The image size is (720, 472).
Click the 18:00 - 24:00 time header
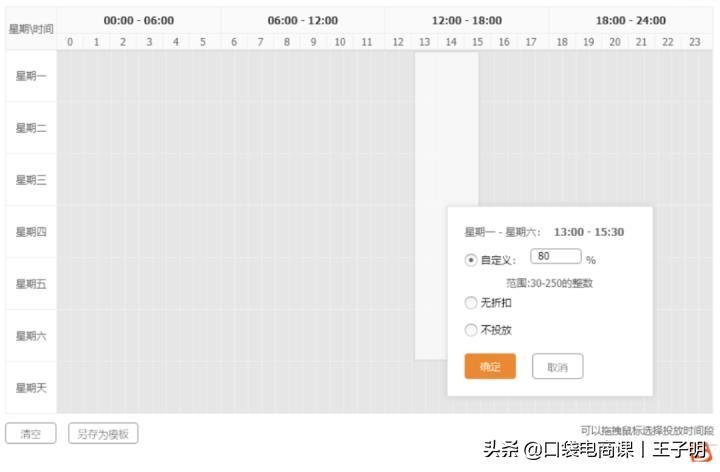(631, 20)
